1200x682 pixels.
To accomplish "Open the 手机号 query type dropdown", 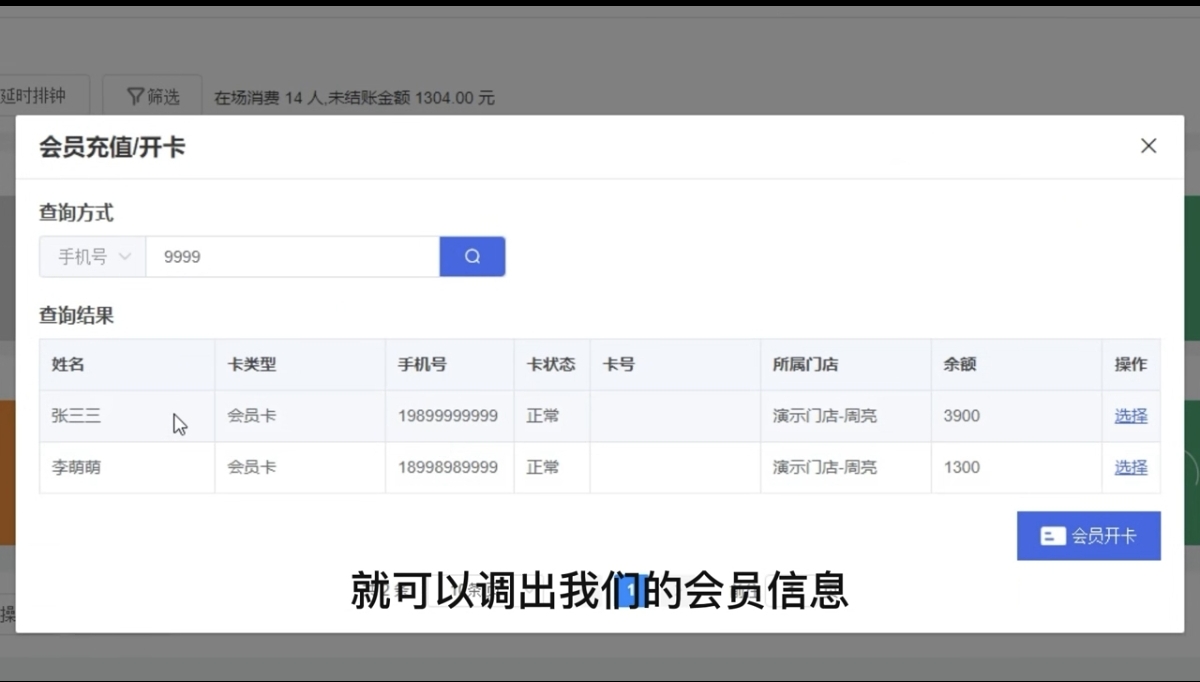I will pos(93,257).
